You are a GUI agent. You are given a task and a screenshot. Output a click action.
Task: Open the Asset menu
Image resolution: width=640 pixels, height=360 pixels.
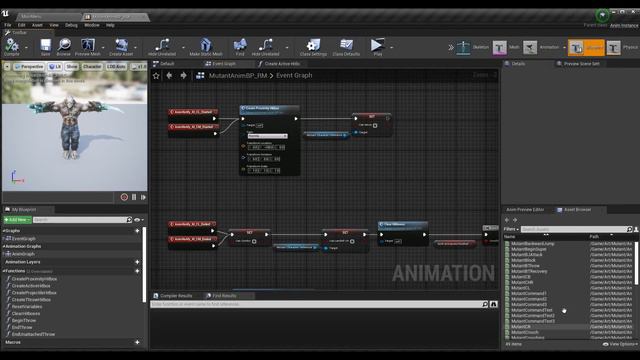pos(37,25)
